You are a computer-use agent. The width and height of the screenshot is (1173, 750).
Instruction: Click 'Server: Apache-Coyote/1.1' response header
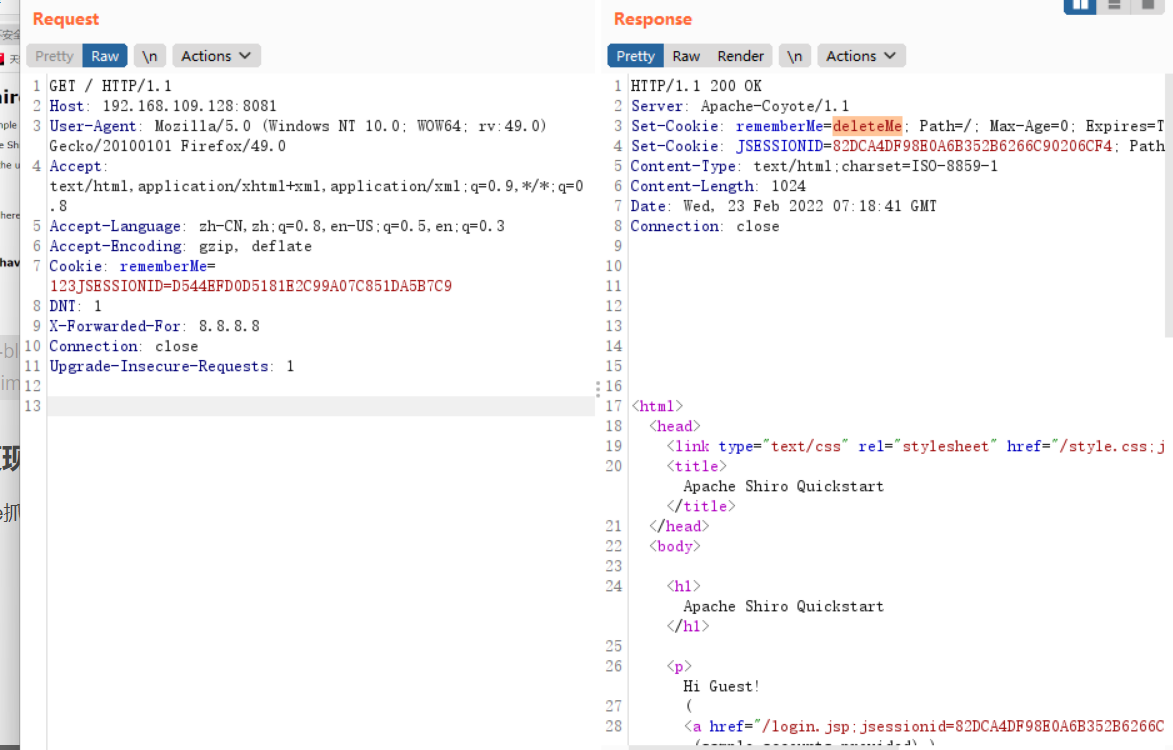click(740, 106)
